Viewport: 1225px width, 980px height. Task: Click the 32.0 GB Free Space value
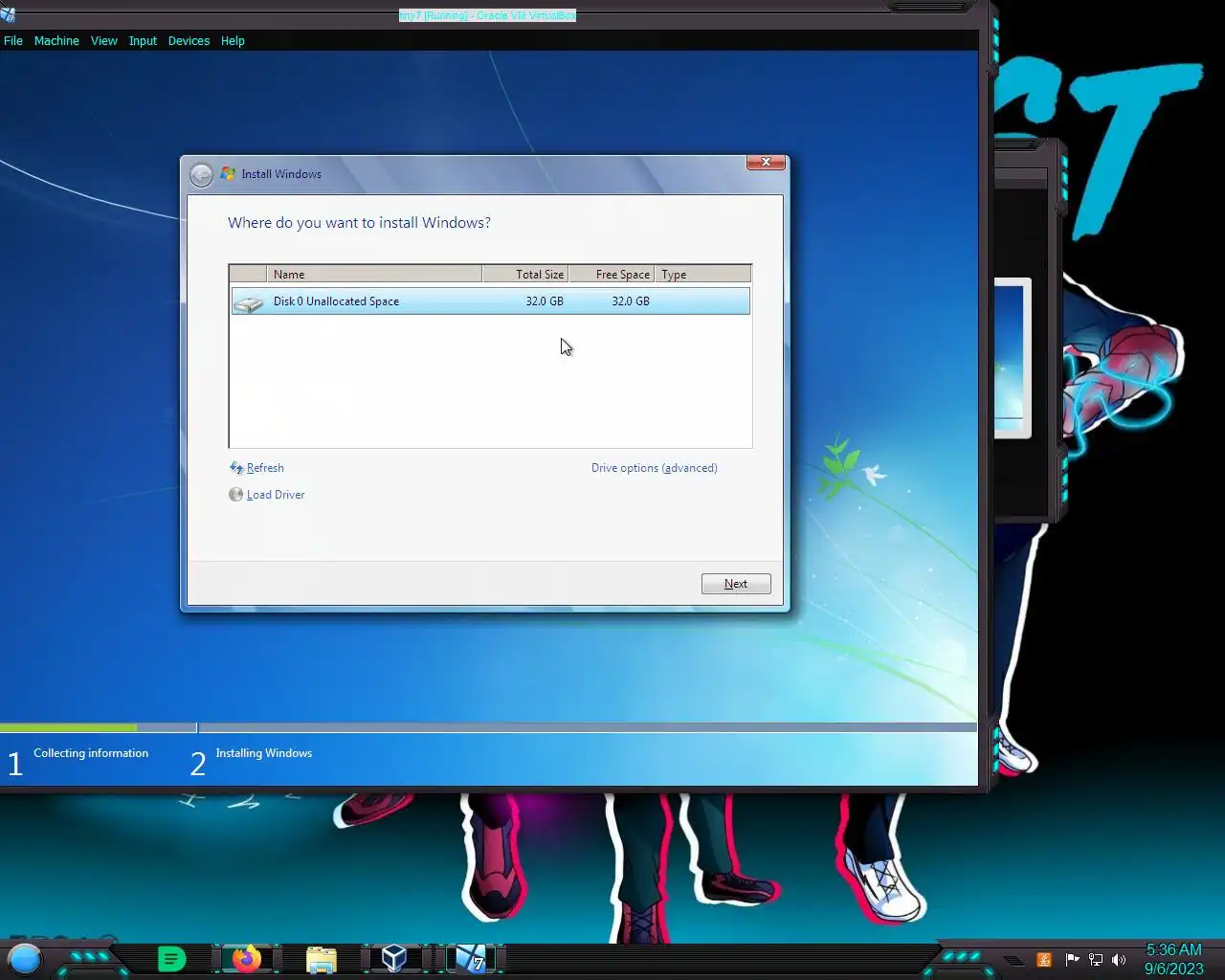tap(631, 301)
